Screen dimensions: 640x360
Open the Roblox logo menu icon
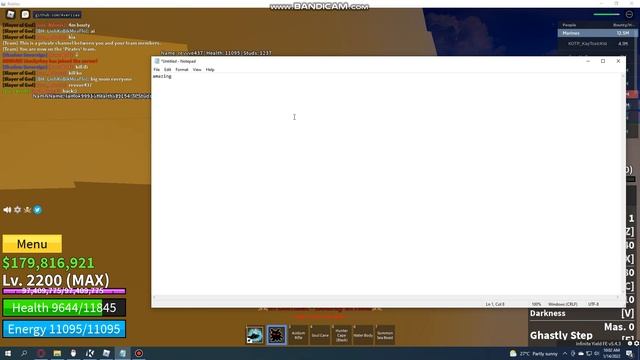(x=11, y=15)
